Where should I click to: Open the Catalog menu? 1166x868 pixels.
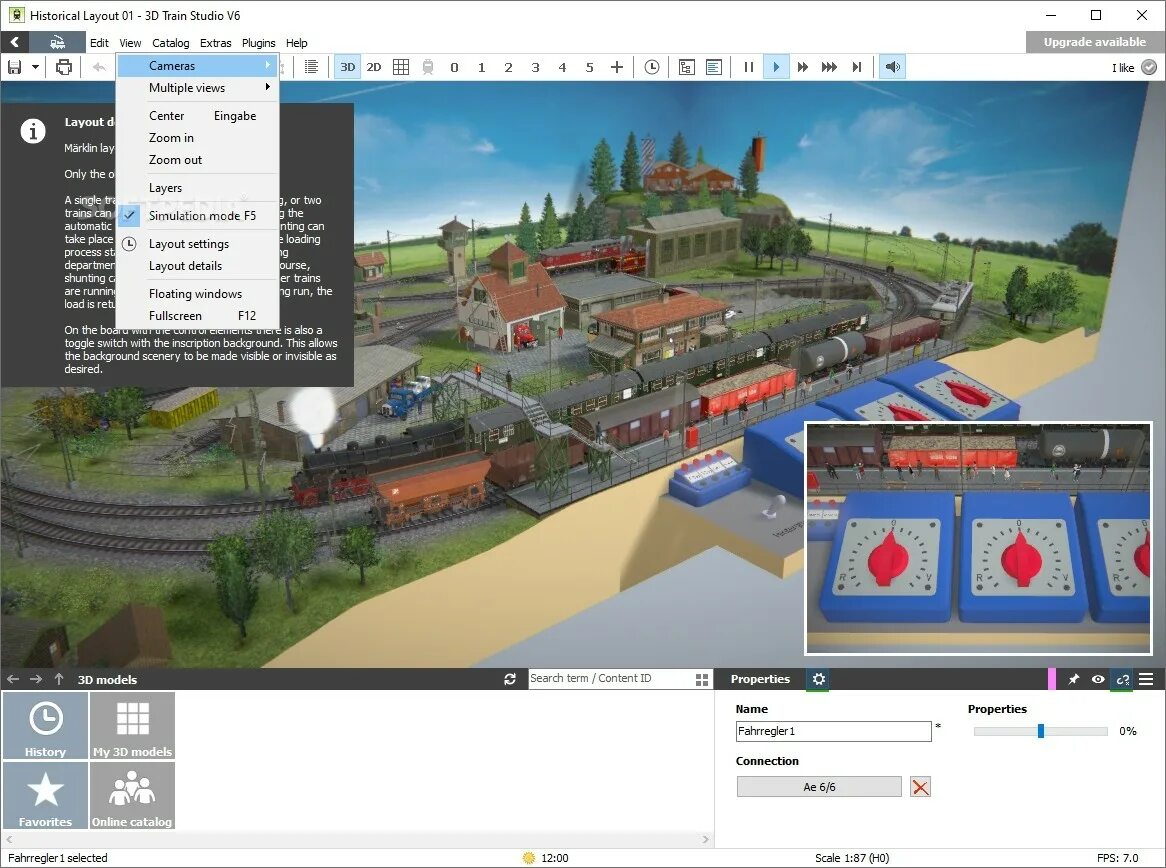[170, 43]
